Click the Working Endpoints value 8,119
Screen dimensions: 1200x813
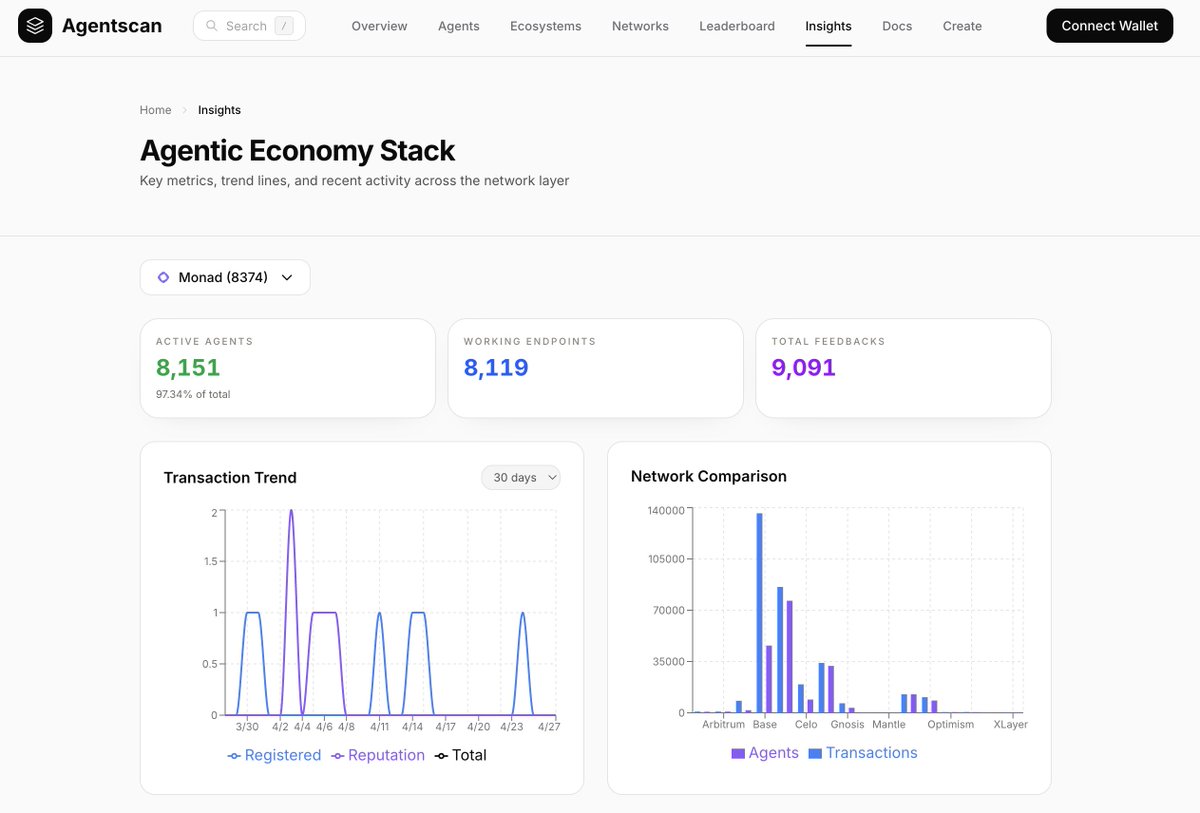coord(496,367)
